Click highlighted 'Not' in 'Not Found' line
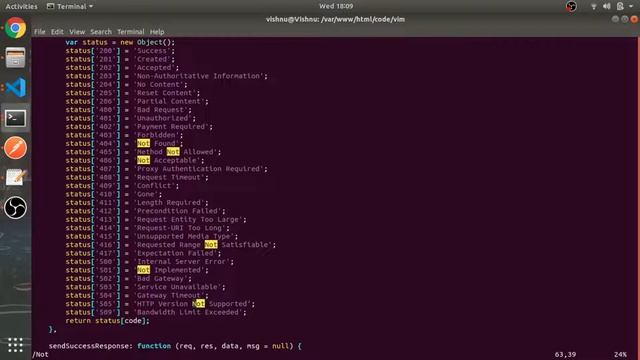This screenshot has height=360, width=640. pos(143,144)
